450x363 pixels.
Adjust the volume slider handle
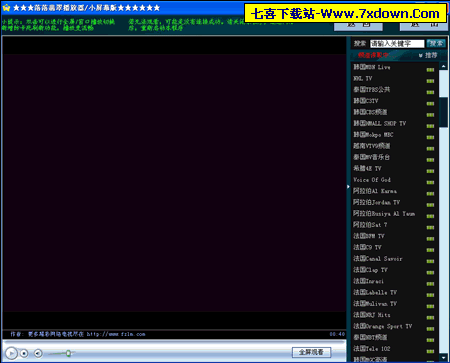68,353
